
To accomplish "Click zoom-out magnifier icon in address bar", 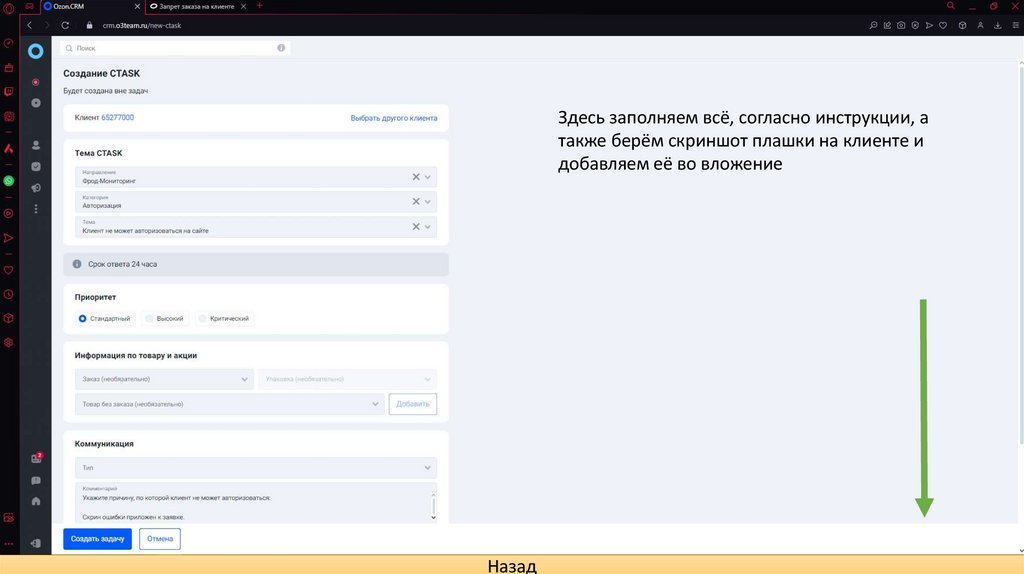I will 873,25.
